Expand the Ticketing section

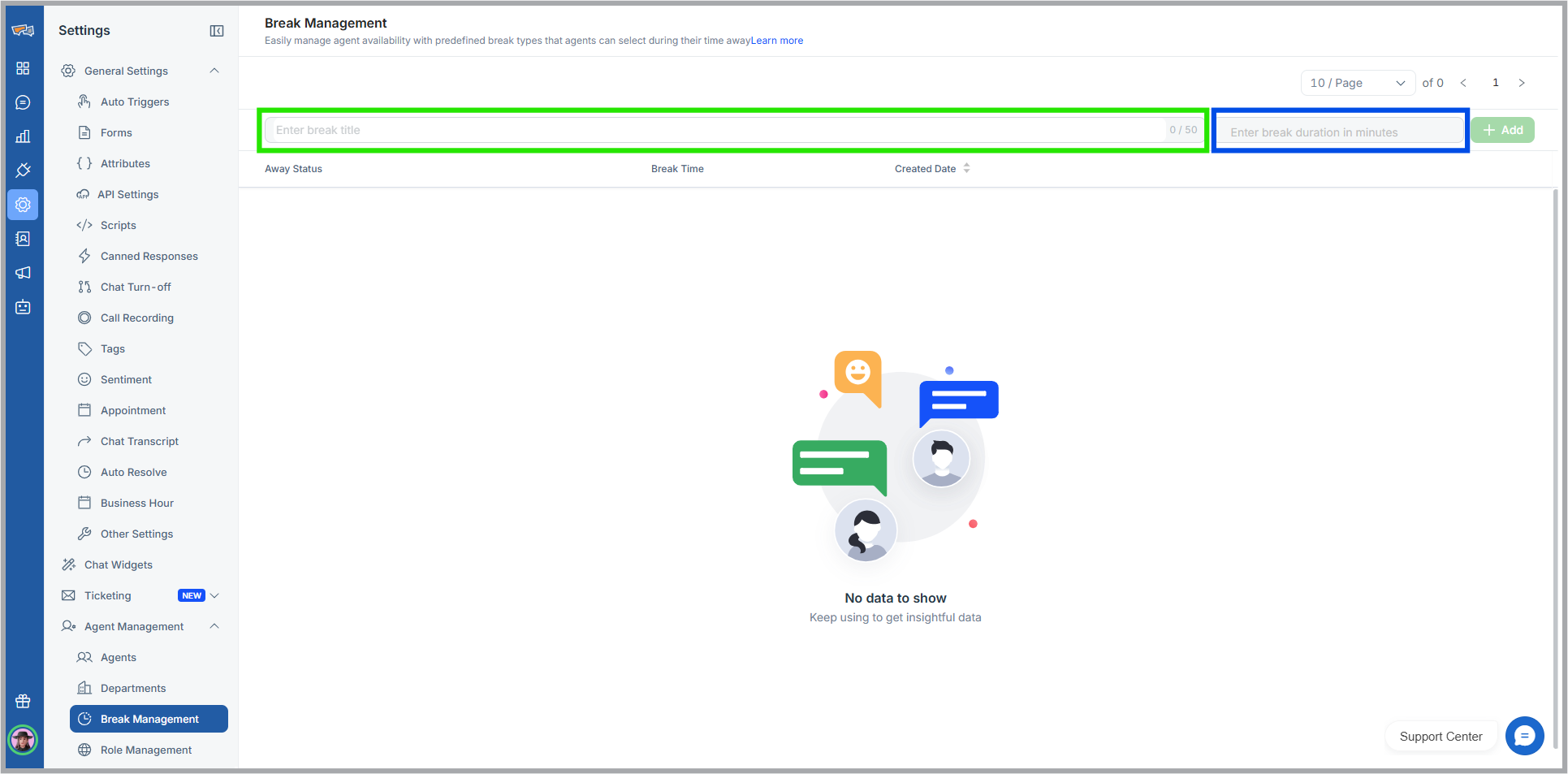[214, 595]
